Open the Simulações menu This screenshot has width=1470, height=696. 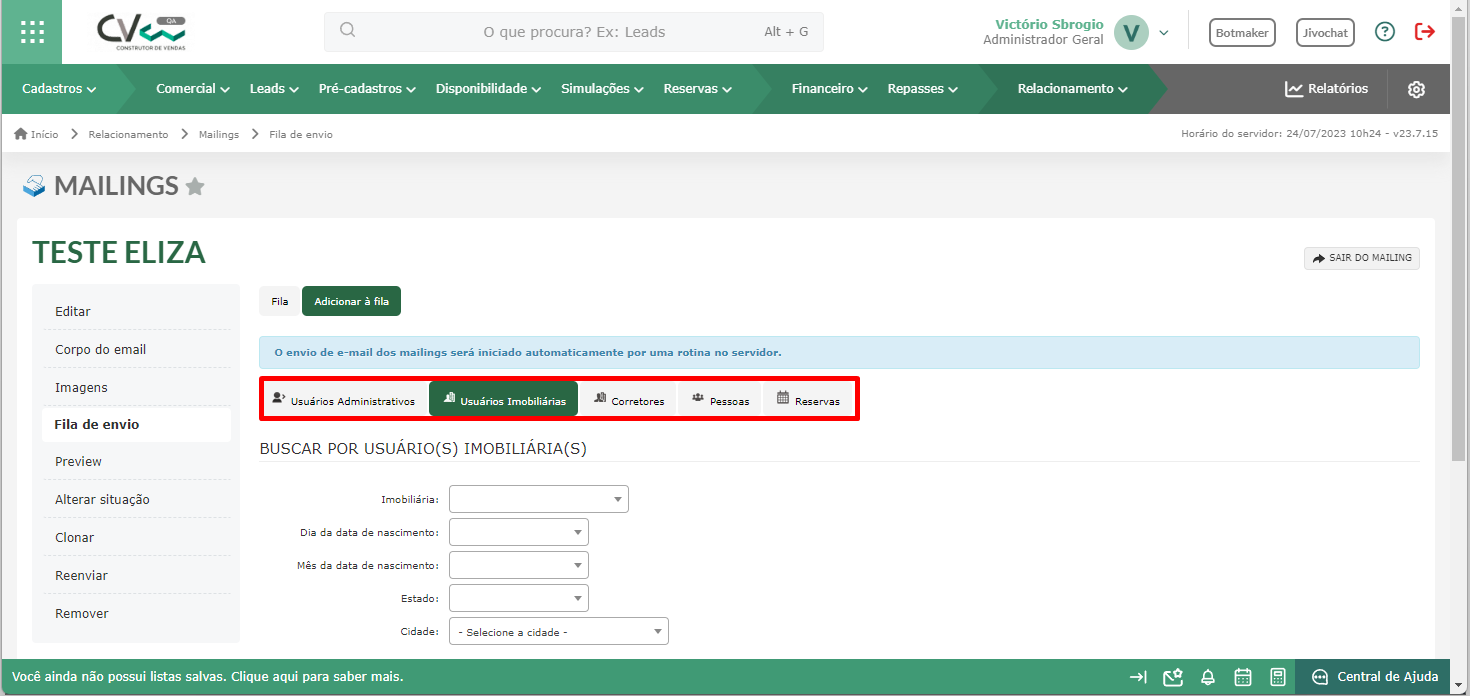pyautogui.click(x=602, y=89)
